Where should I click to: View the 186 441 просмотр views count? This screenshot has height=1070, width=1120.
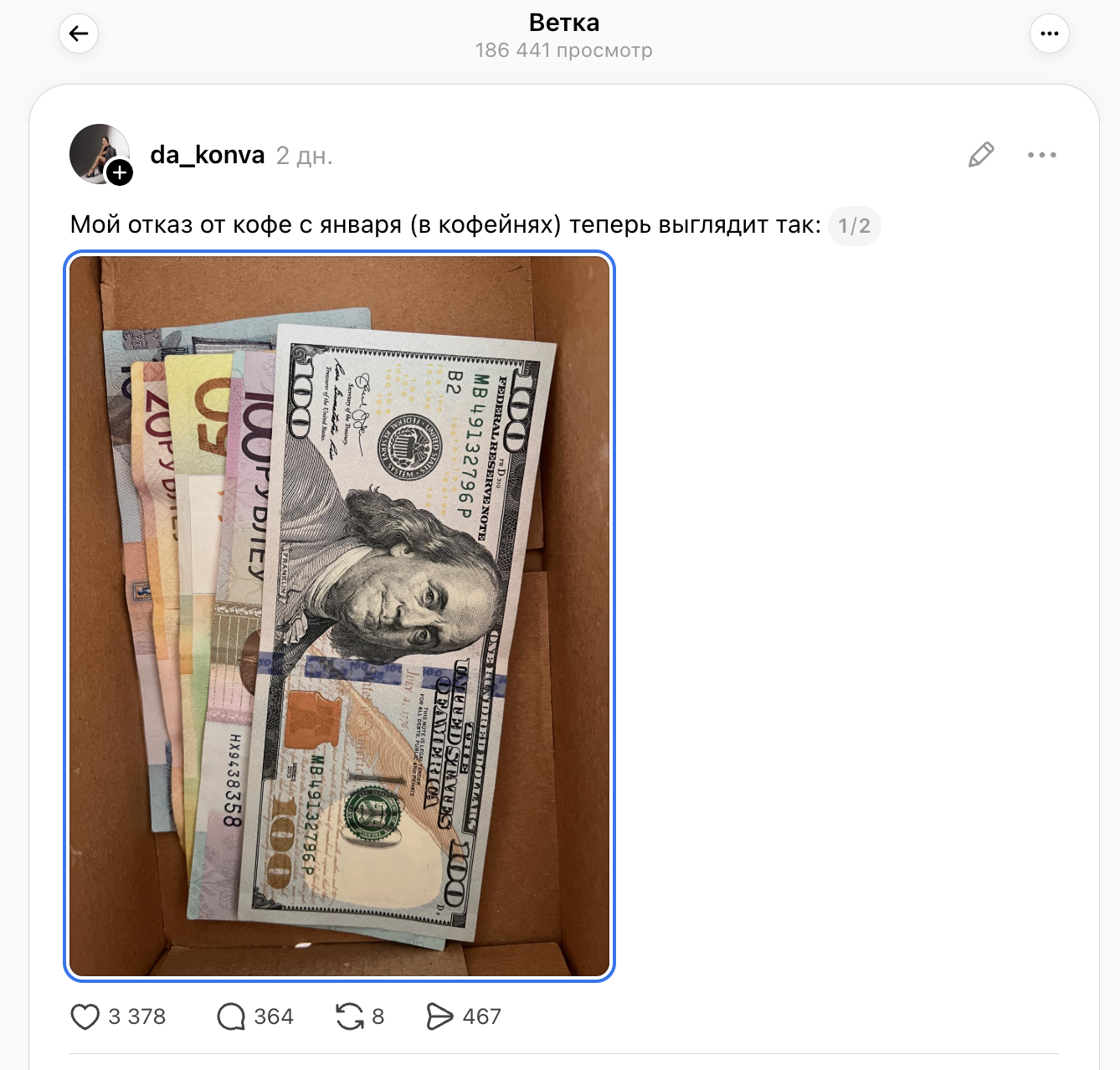pyautogui.click(x=564, y=50)
